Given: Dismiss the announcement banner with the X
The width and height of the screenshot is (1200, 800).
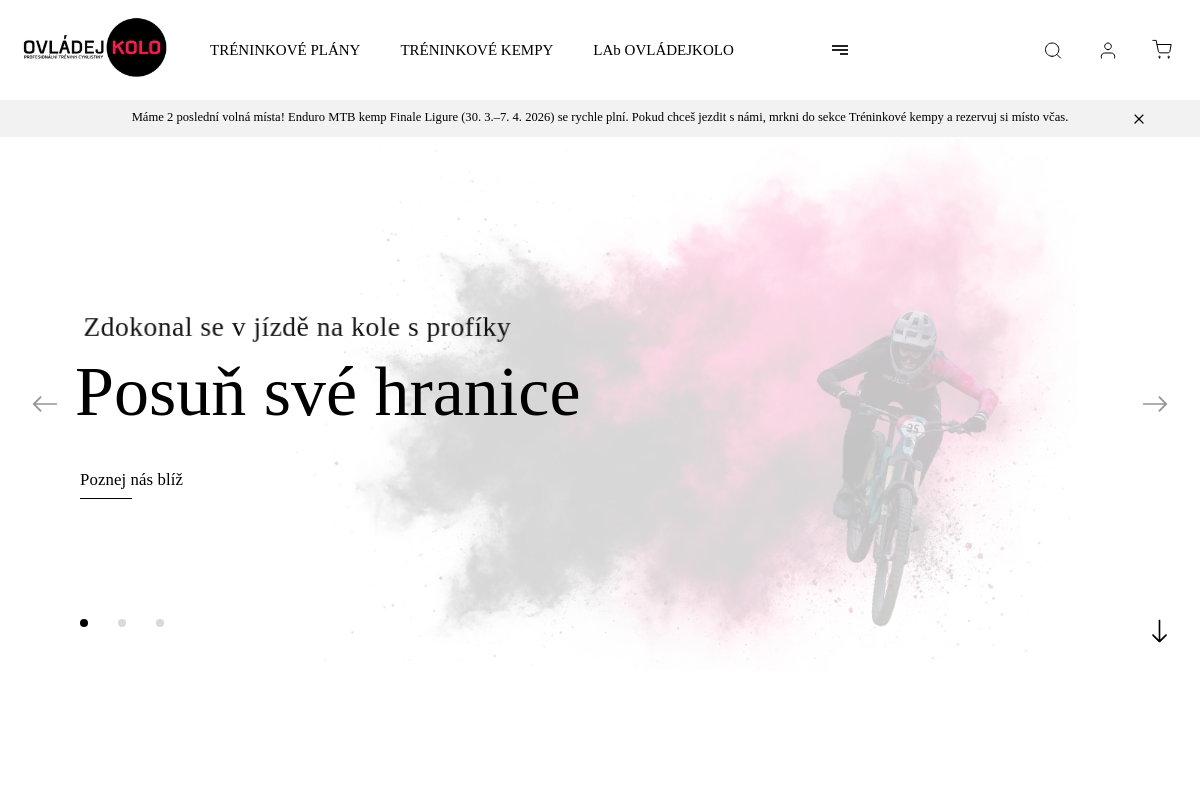Looking at the screenshot, I should pyautogui.click(x=1139, y=118).
